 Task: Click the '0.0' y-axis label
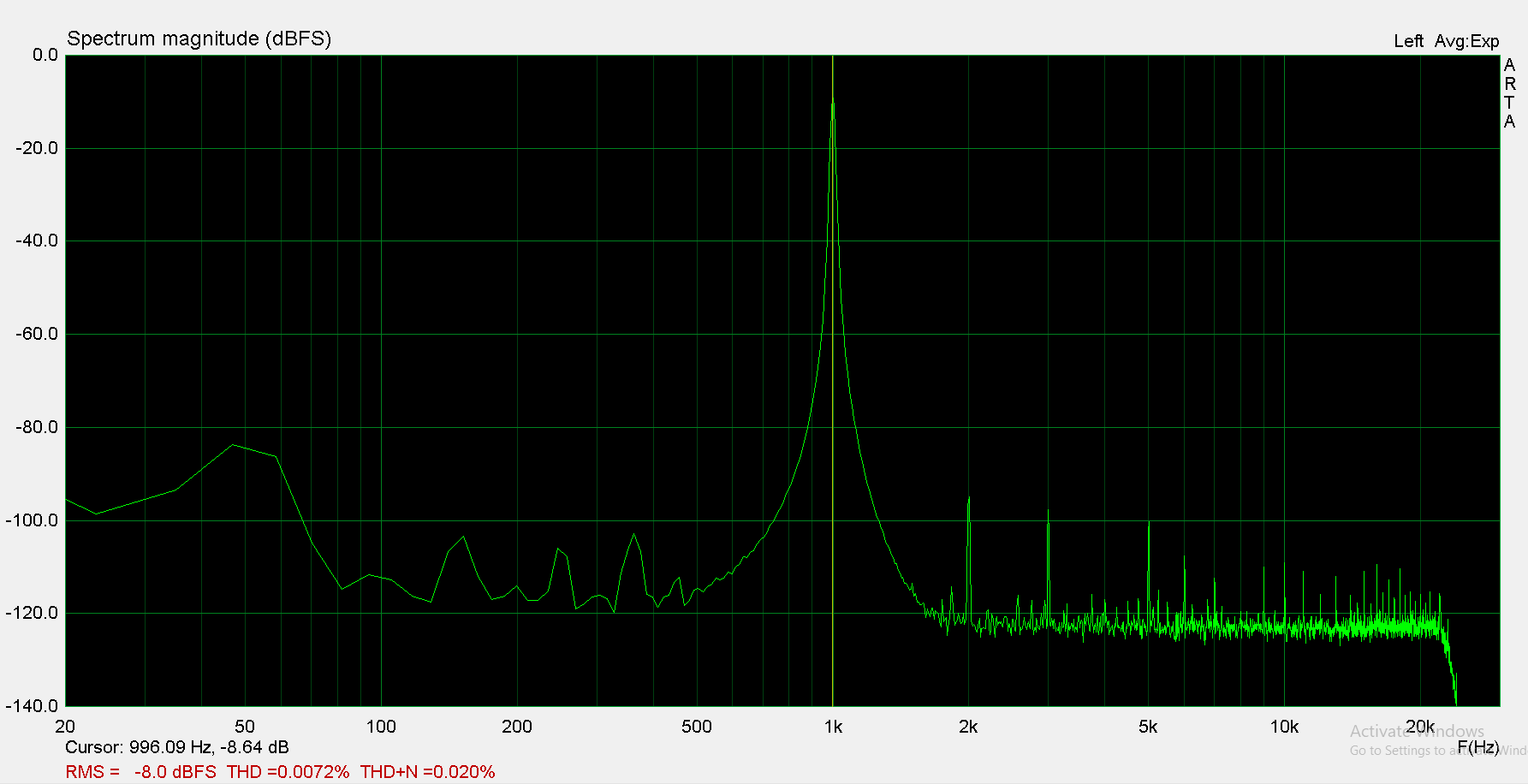[x=45, y=55]
